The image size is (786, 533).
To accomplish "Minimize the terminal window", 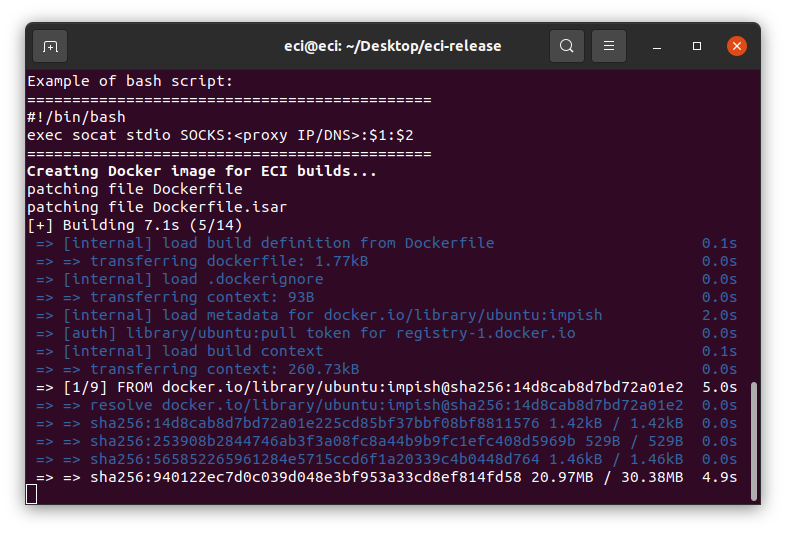I will point(657,46).
